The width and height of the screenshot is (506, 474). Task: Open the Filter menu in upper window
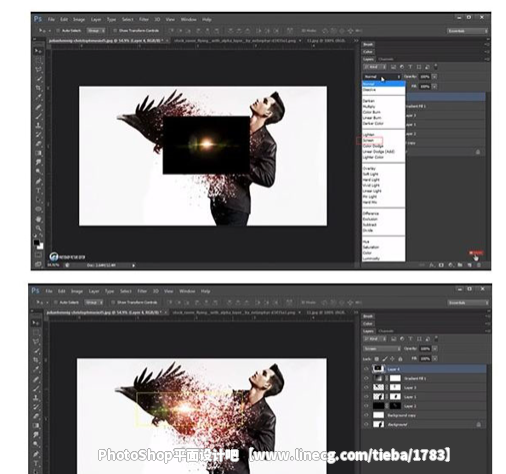[144, 20]
